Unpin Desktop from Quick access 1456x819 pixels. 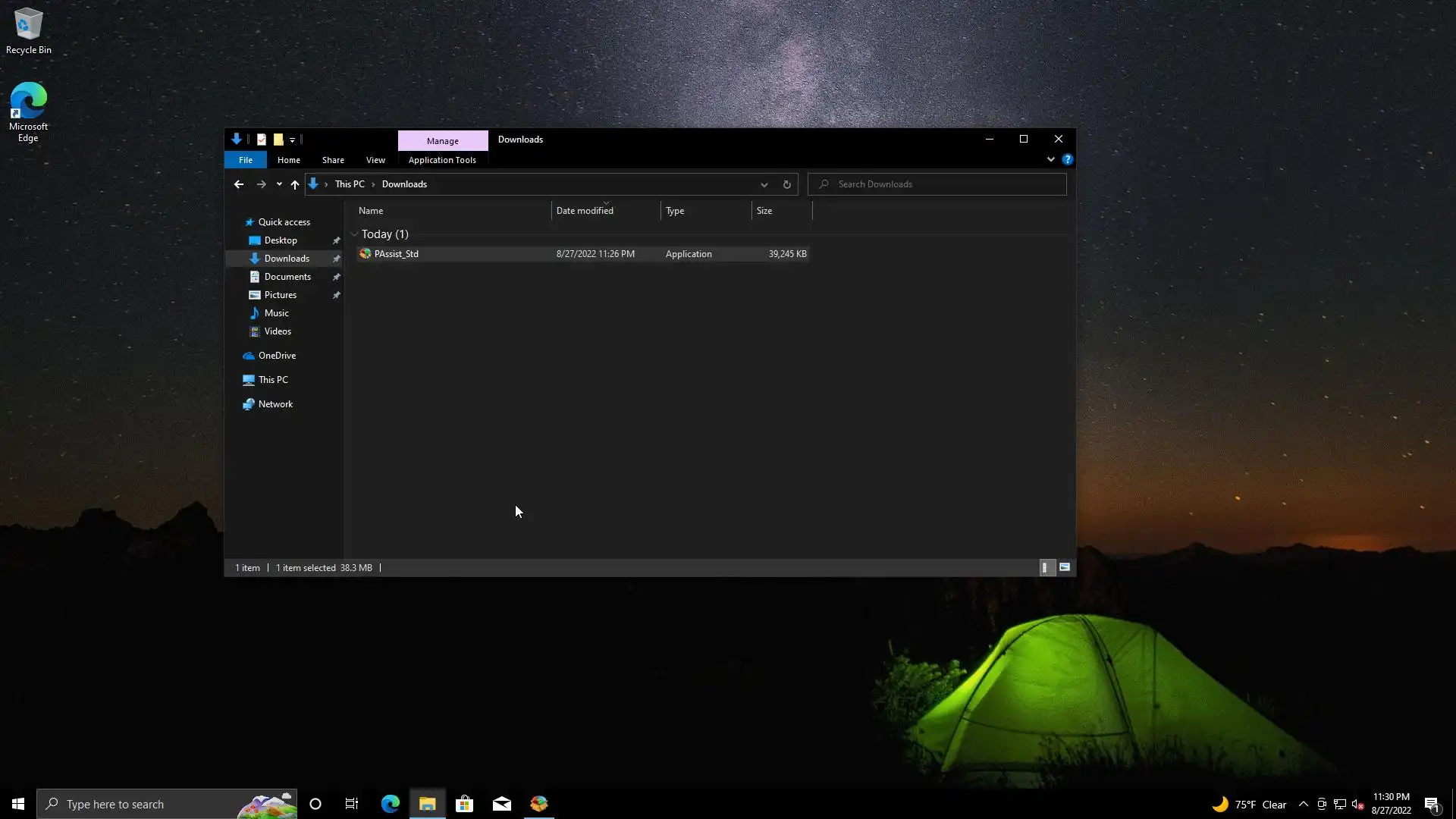click(336, 240)
